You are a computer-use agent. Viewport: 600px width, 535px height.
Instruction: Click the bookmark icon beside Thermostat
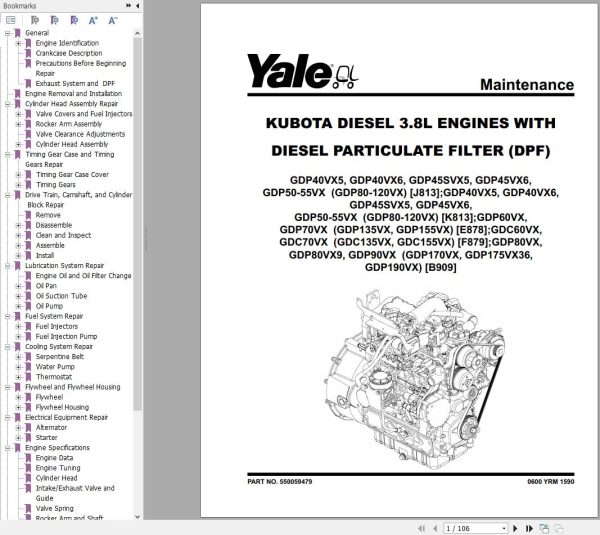pyautogui.click(x=28, y=377)
